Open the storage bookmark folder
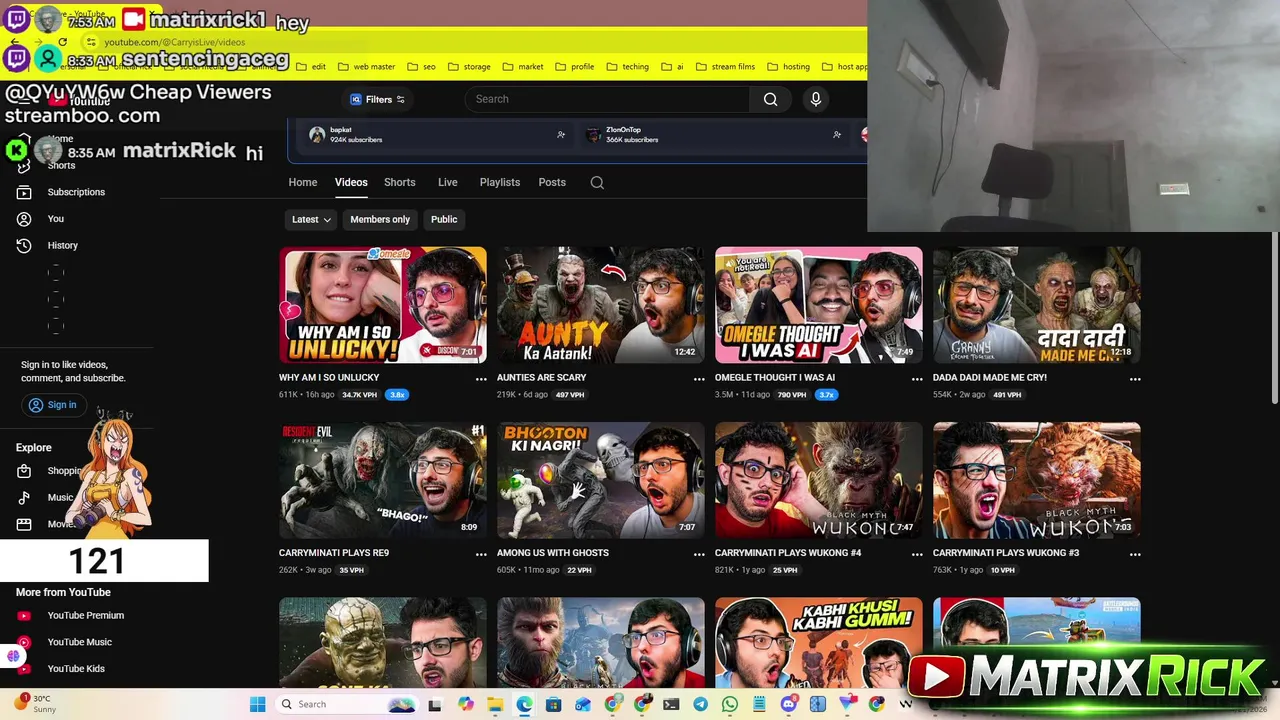 coord(470,67)
